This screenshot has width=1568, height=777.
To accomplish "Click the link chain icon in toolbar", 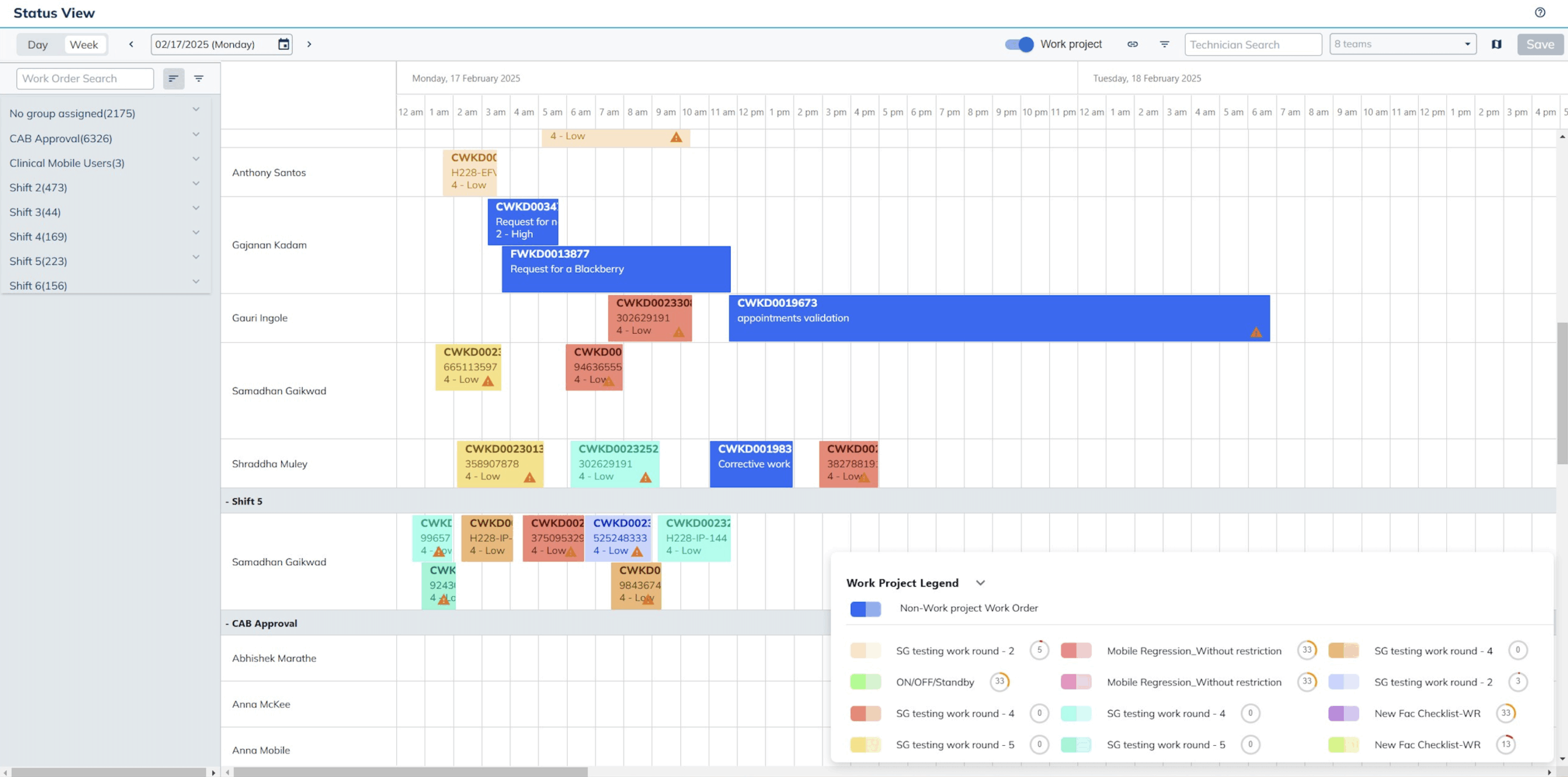I will tap(1133, 44).
